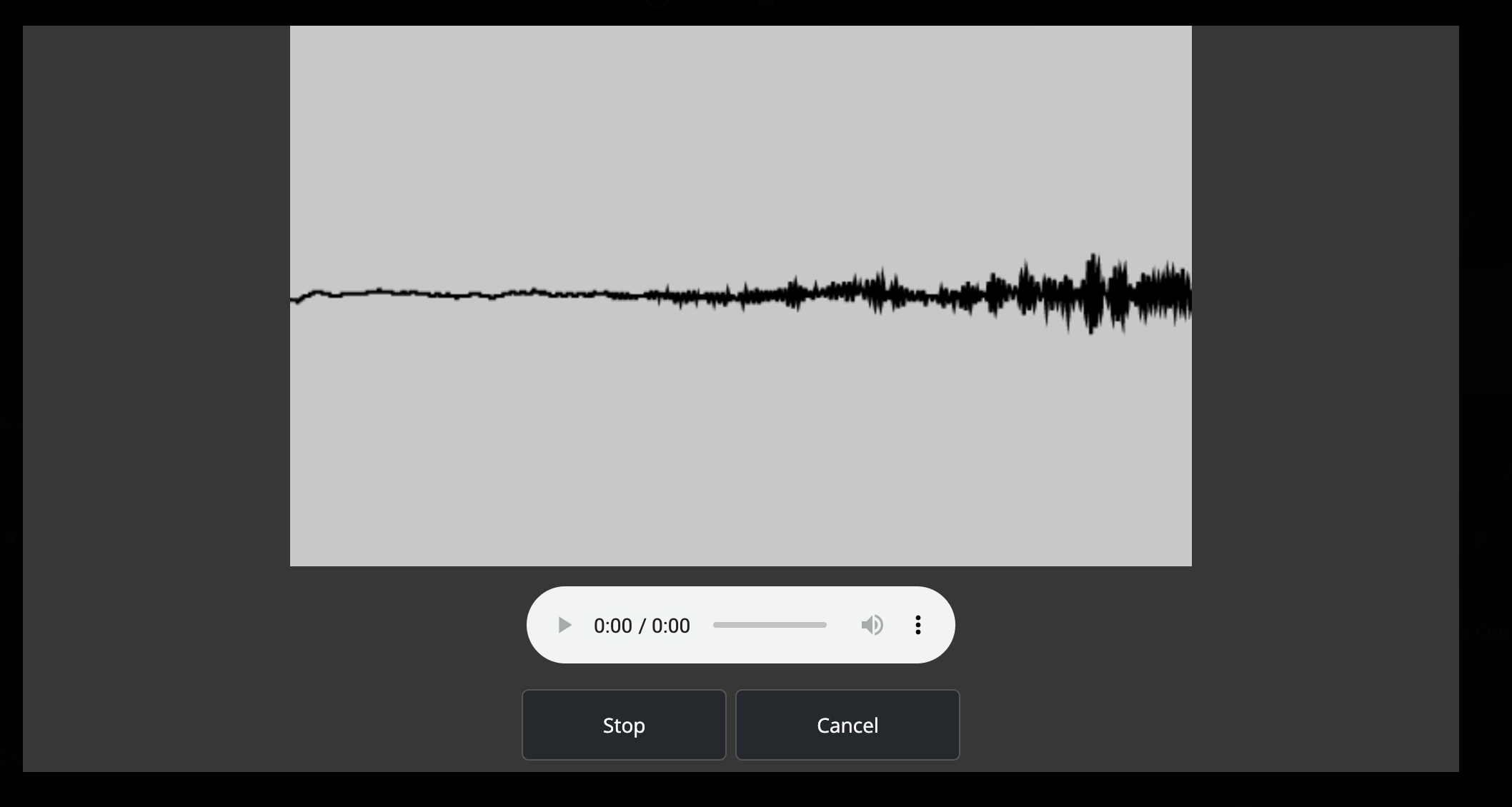Stop the current recording
The width and height of the screenshot is (1512, 807).
[624, 725]
